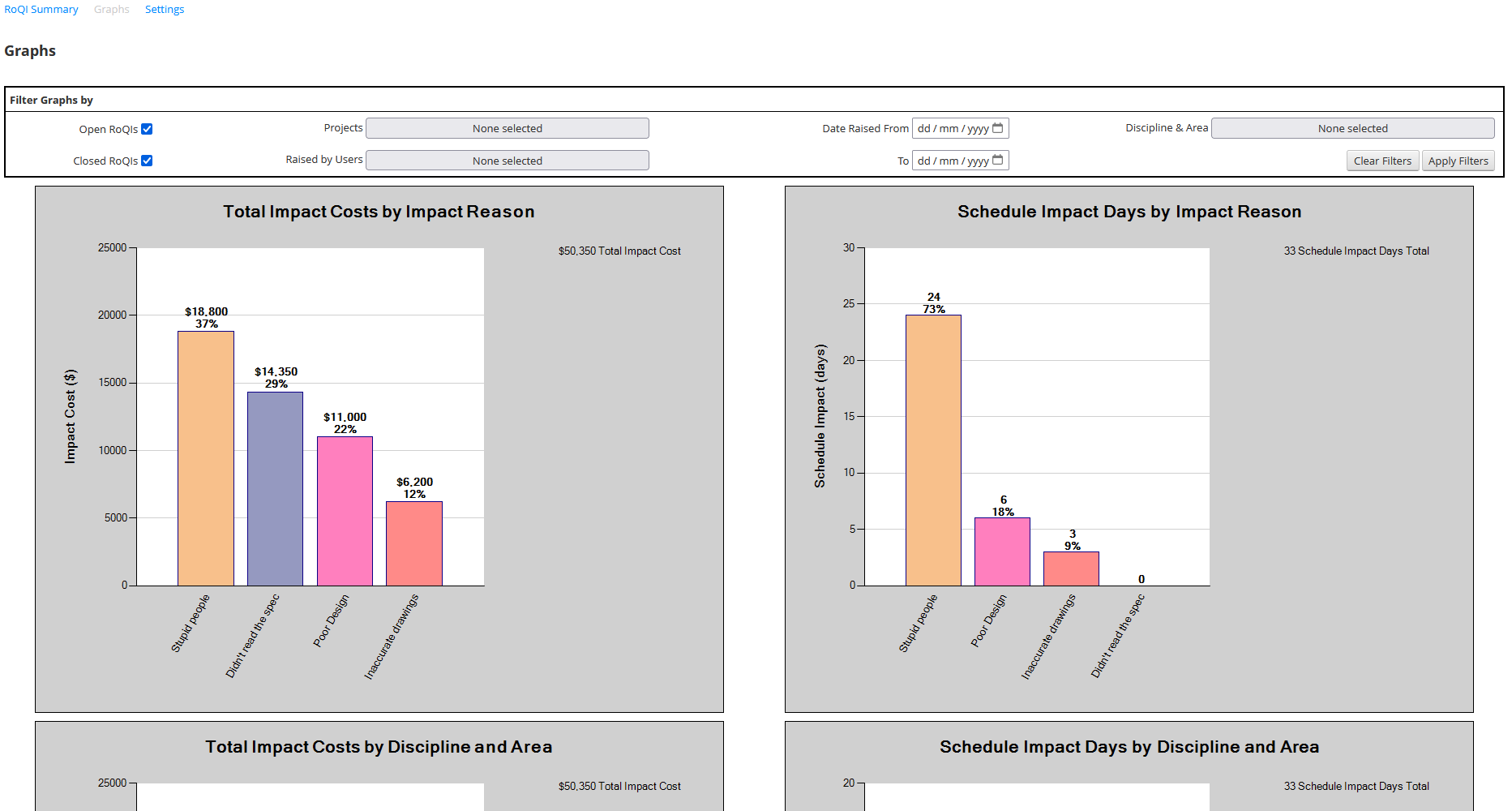This screenshot has width=1512, height=811.
Task: Apply the current graph filters
Action: click(x=1458, y=160)
